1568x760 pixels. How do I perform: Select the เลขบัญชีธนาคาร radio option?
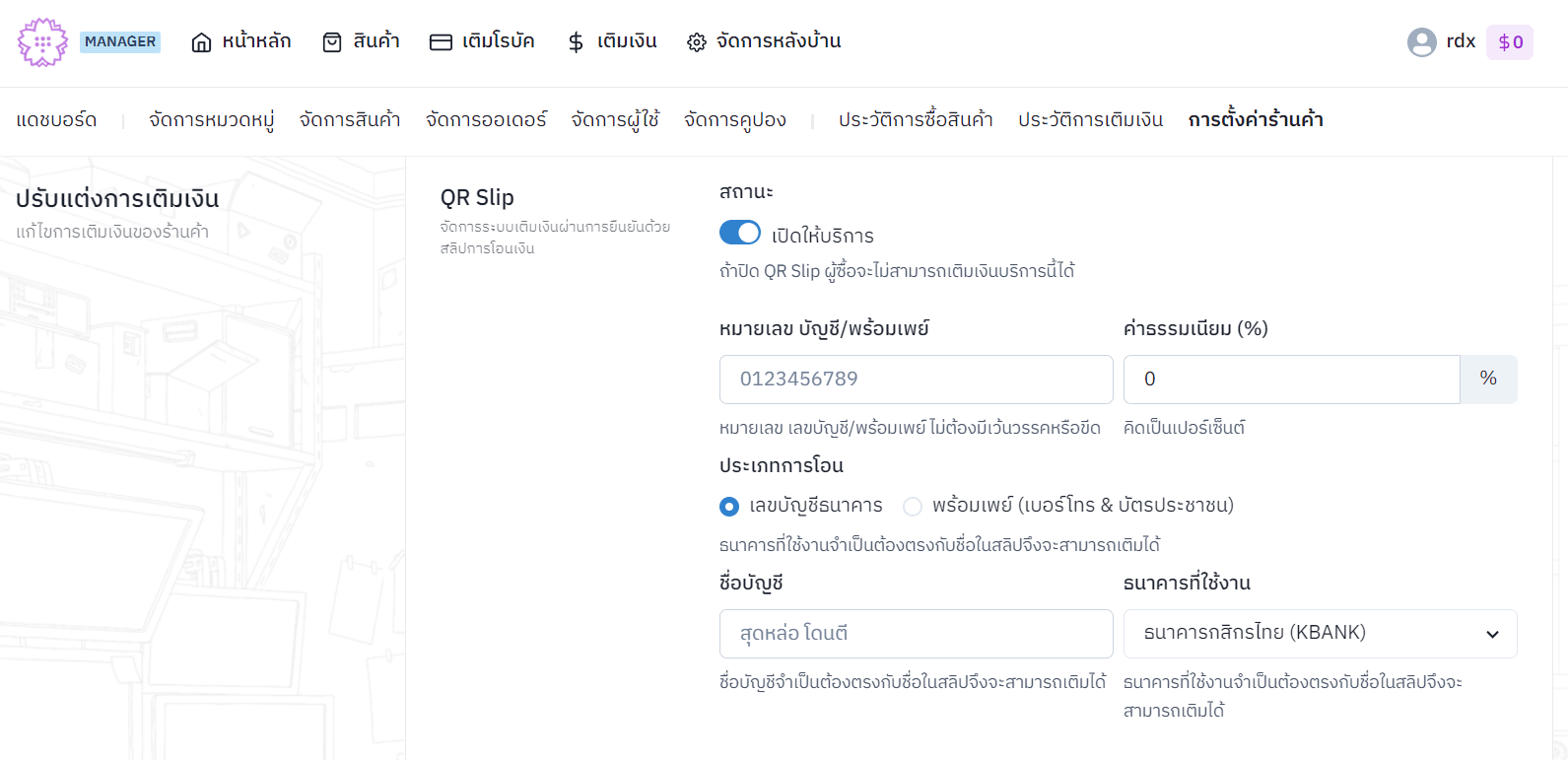[x=729, y=507]
